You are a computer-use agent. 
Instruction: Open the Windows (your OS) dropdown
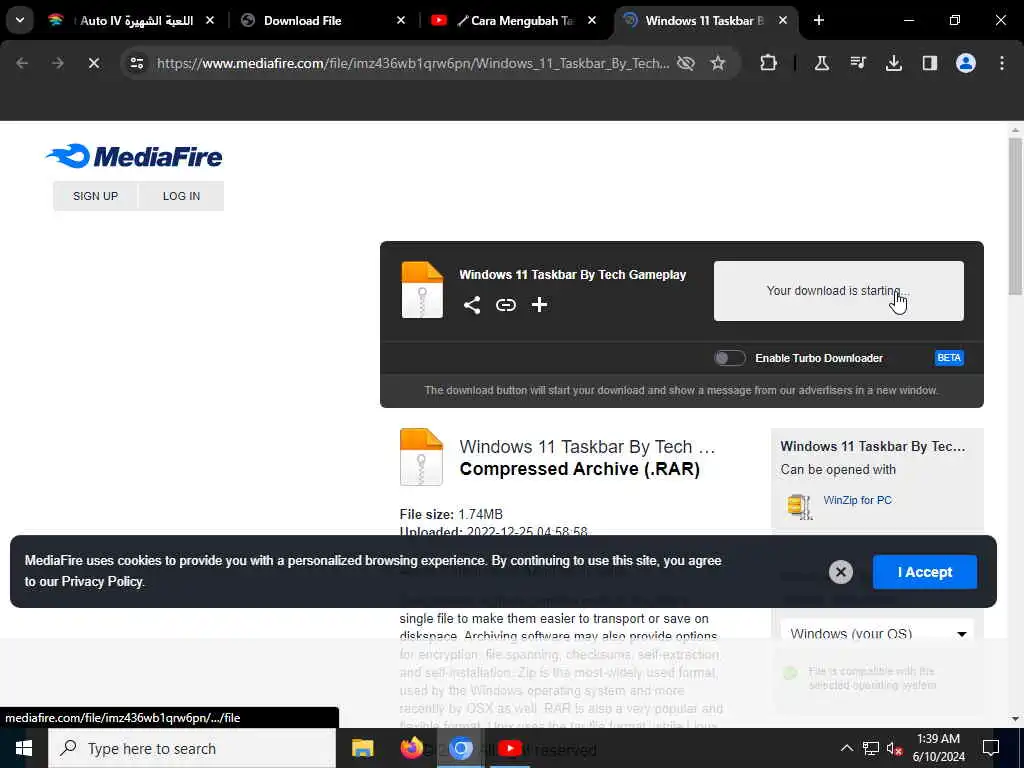tap(877, 632)
